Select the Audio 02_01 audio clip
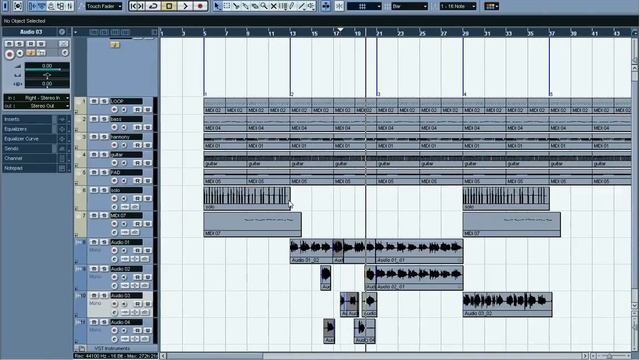 [x=419, y=278]
